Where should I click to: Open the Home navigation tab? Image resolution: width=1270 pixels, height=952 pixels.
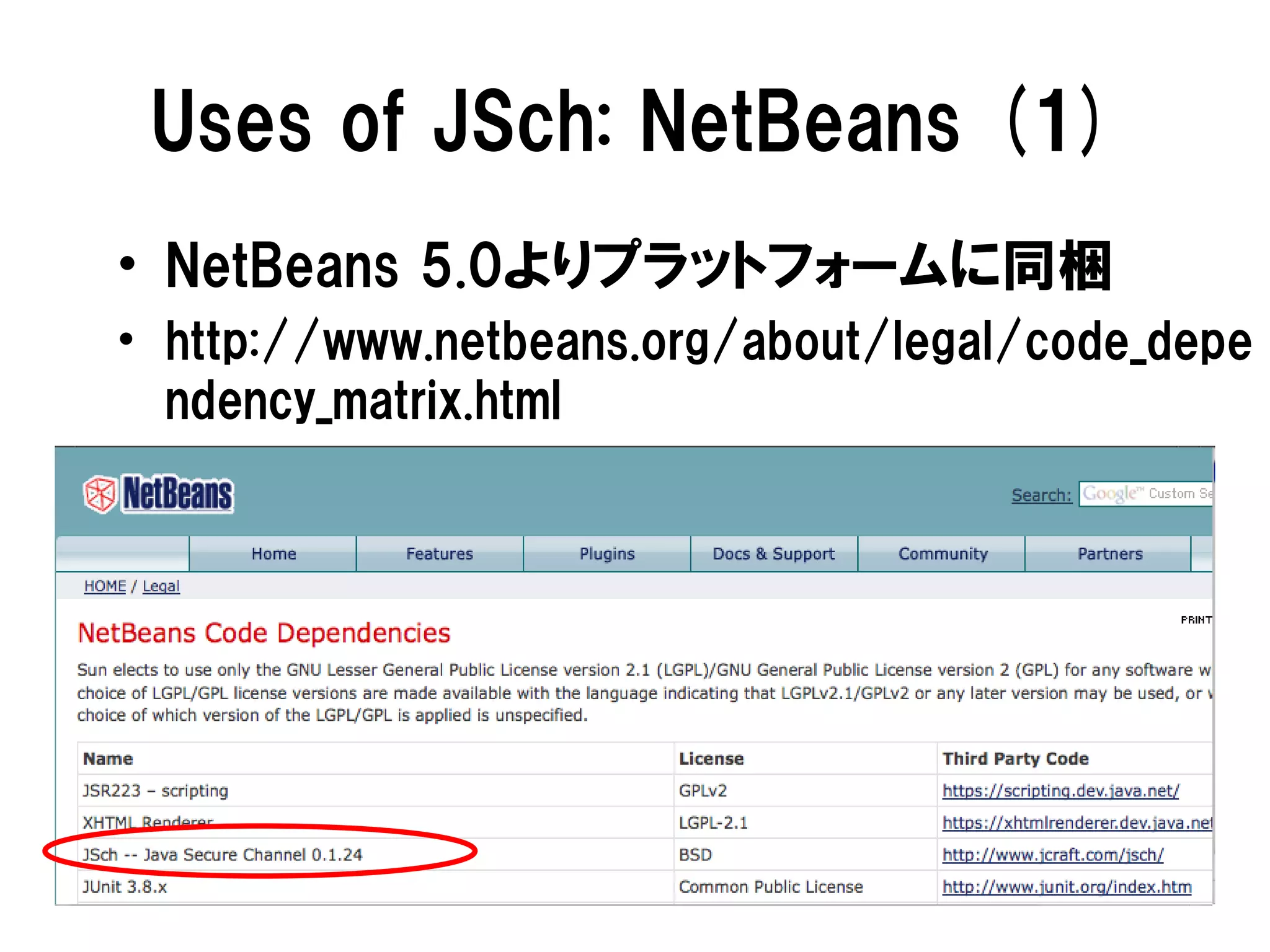click(x=273, y=553)
